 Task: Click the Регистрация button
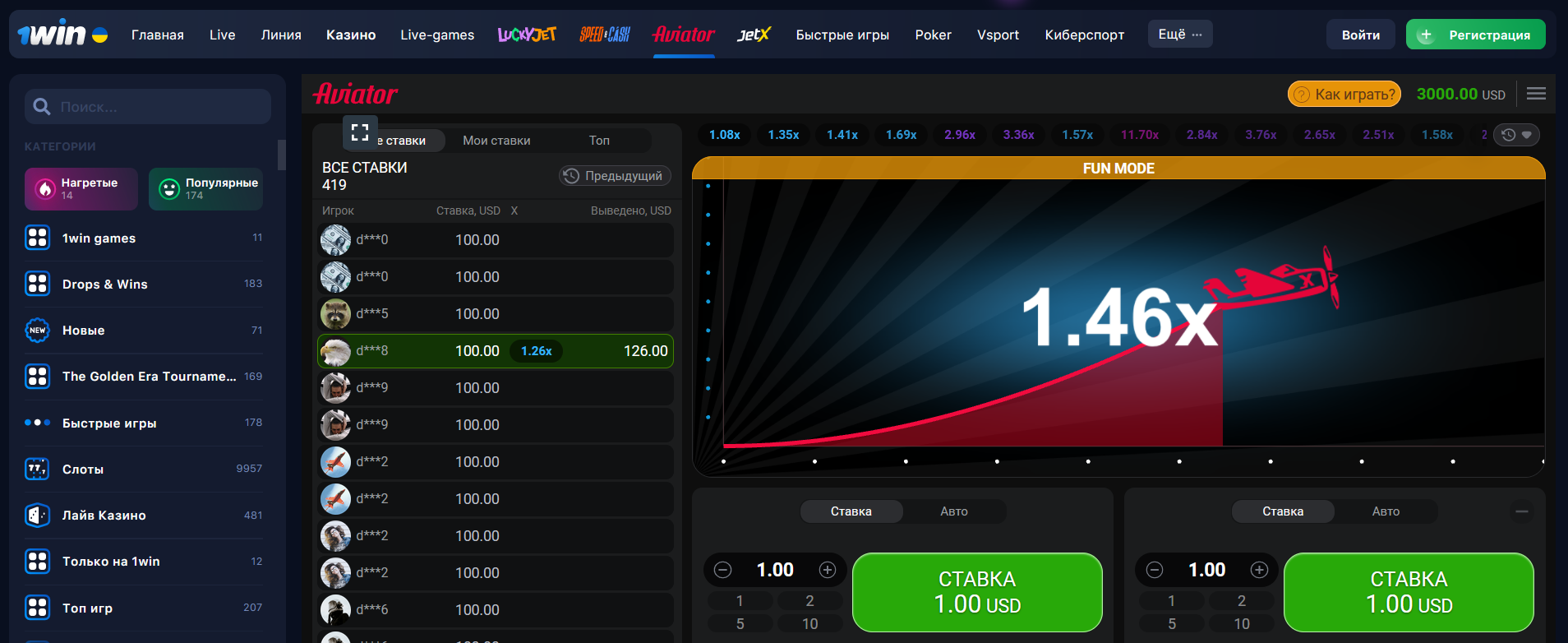coord(1475,35)
